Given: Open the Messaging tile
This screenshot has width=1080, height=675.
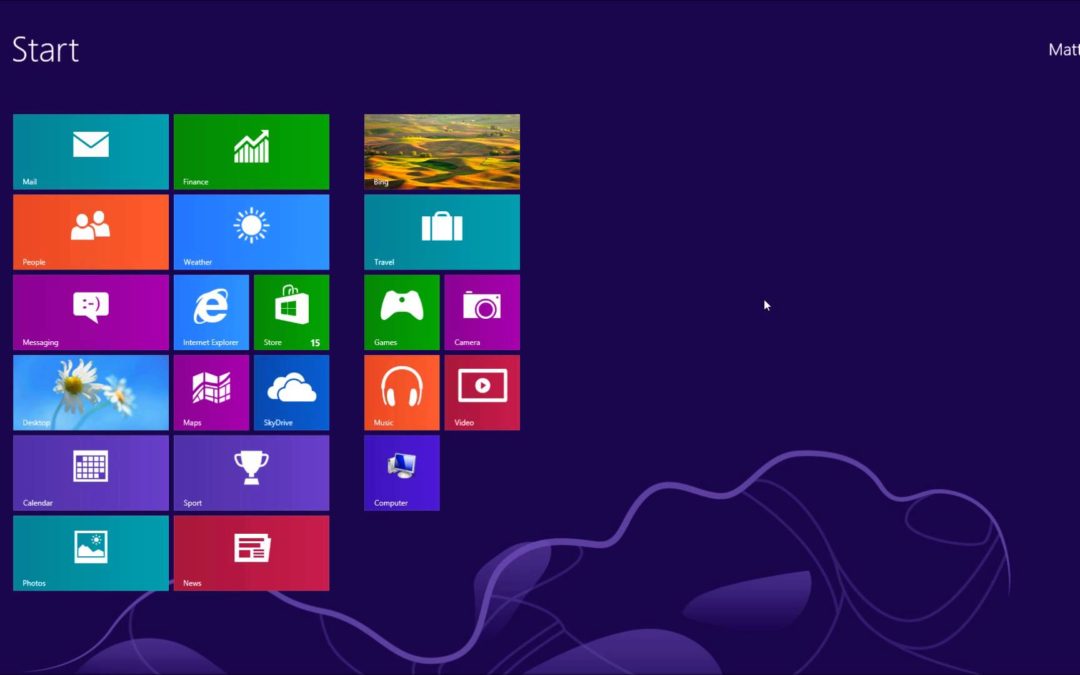Looking at the screenshot, I should tap(91, 312).
